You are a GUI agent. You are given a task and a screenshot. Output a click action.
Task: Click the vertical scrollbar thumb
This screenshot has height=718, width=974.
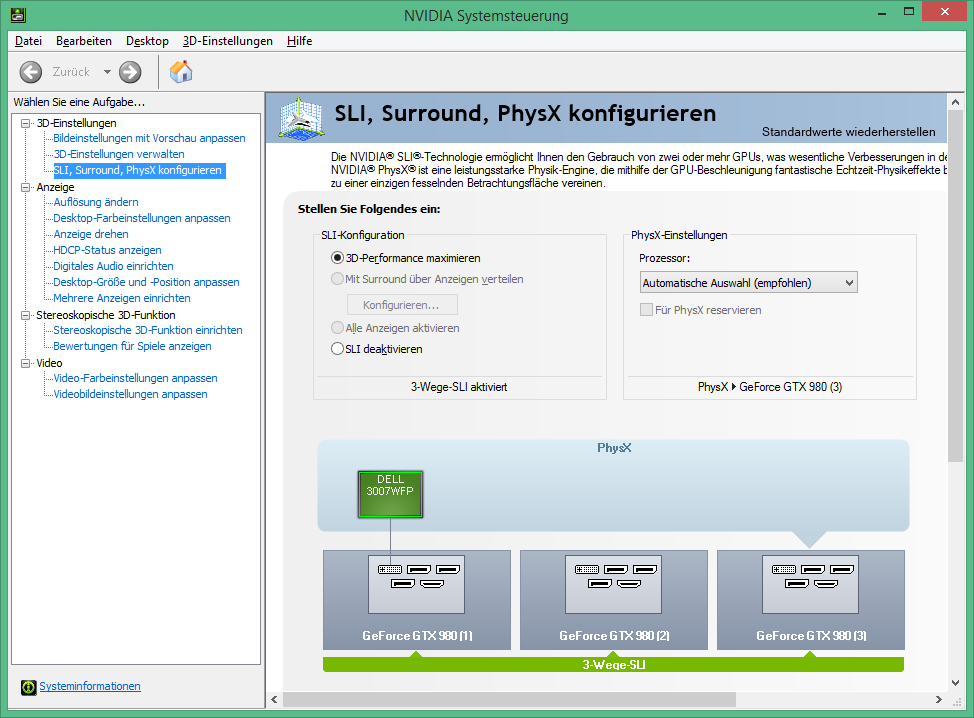pyautogui.click(x=955, y=286)
